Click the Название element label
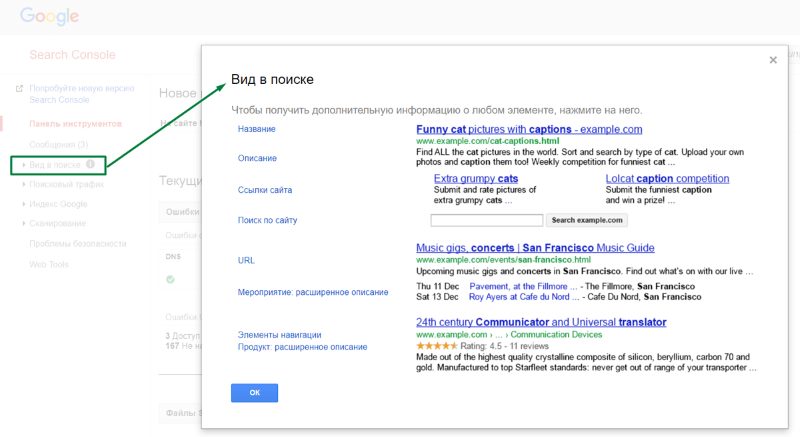Image resolution: width=800 pixels, height=437 pixels. pos(257,129)
